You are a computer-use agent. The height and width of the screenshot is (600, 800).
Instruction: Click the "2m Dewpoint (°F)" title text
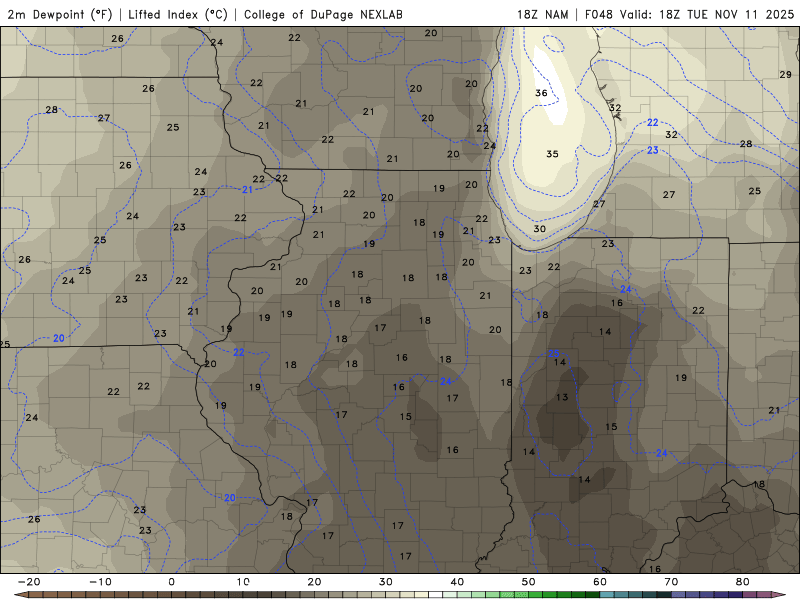(59, 14)
